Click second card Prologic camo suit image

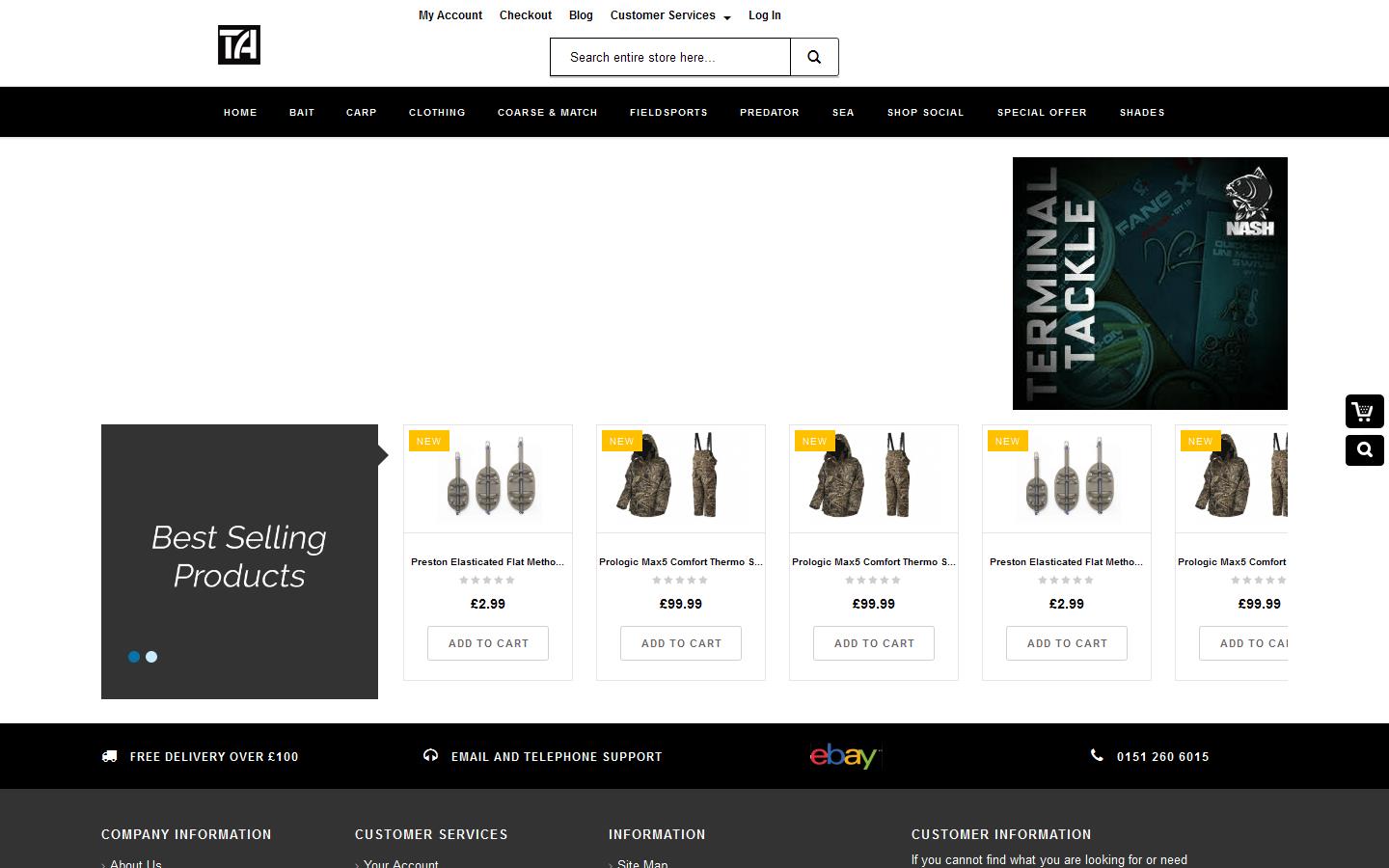pos(681,479)
